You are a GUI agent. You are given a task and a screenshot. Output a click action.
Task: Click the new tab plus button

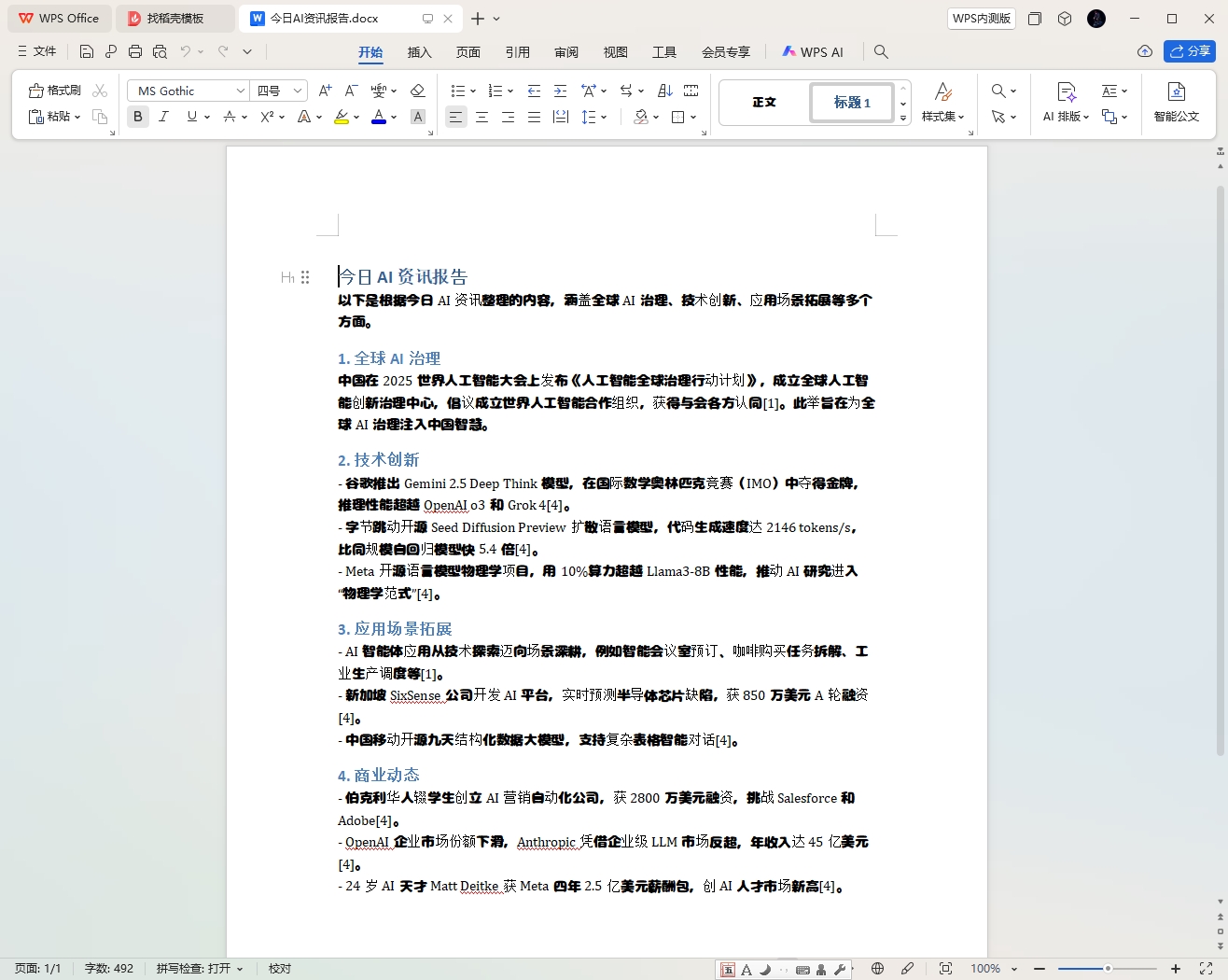[x=478, y=19]
